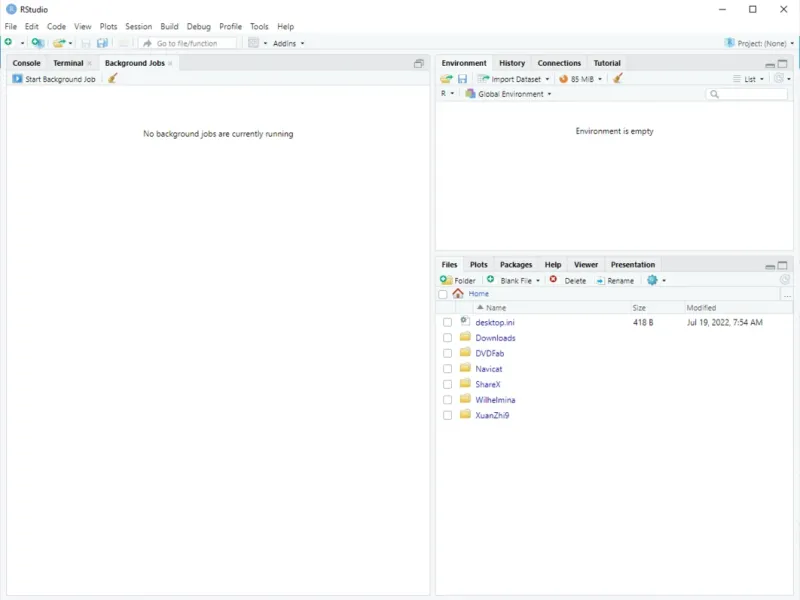Open the Session menu

(x=138, y=27)
